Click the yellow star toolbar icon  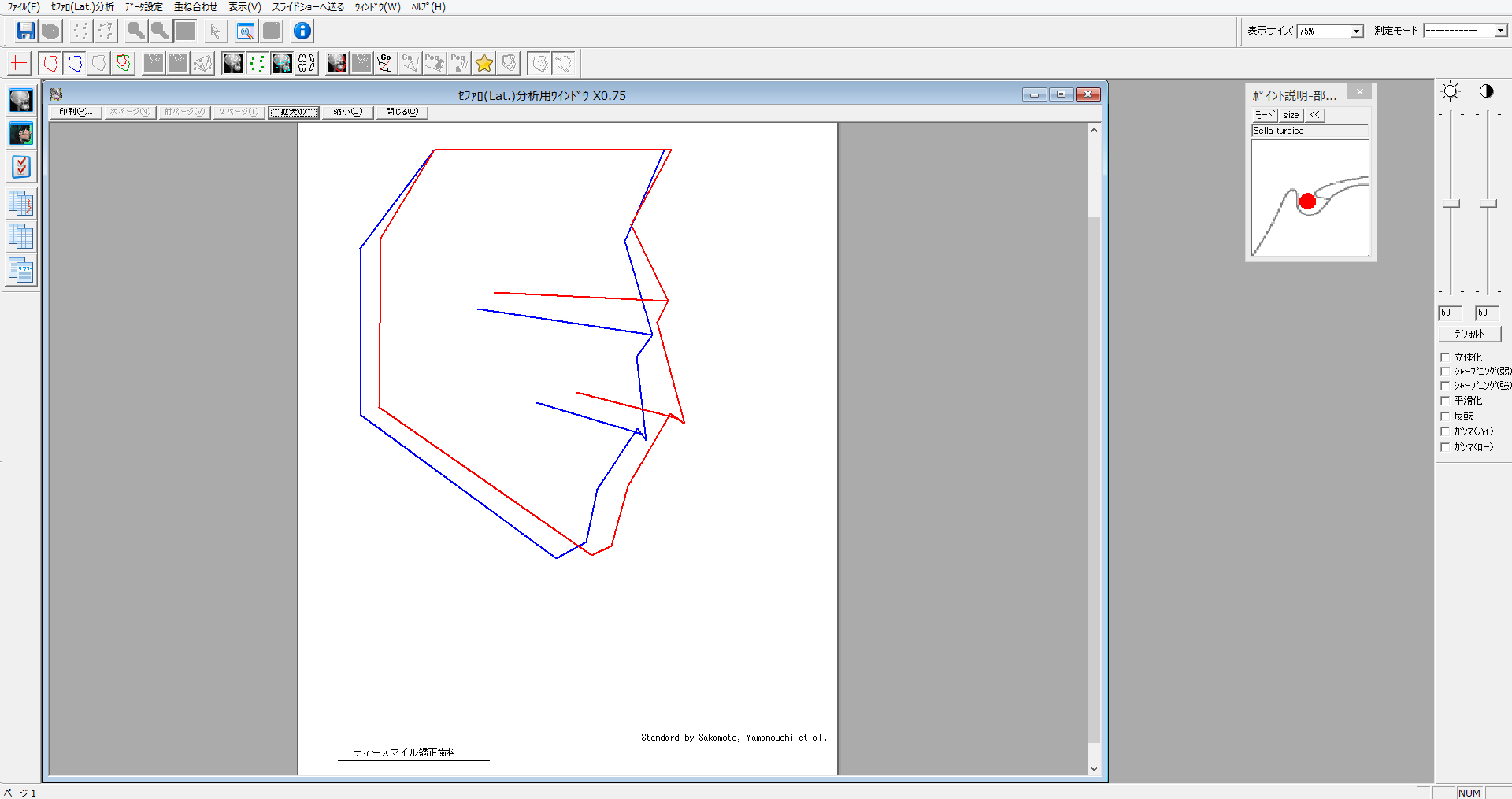coord(484,63)
